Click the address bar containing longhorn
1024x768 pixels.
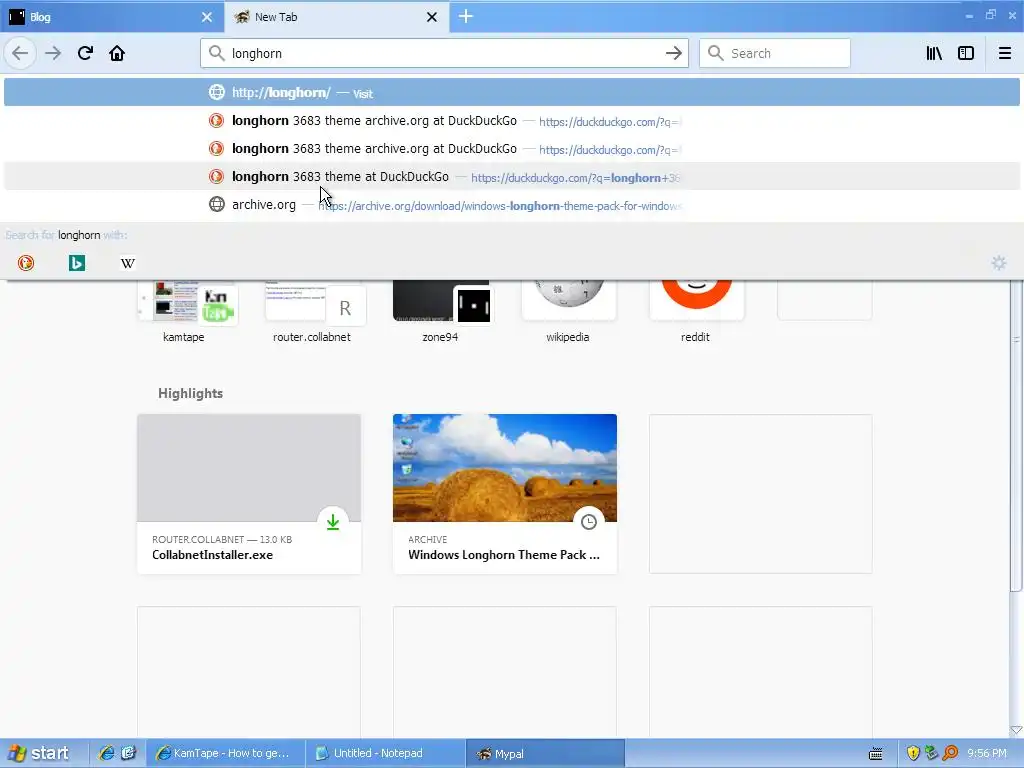(x=444, y=53)
